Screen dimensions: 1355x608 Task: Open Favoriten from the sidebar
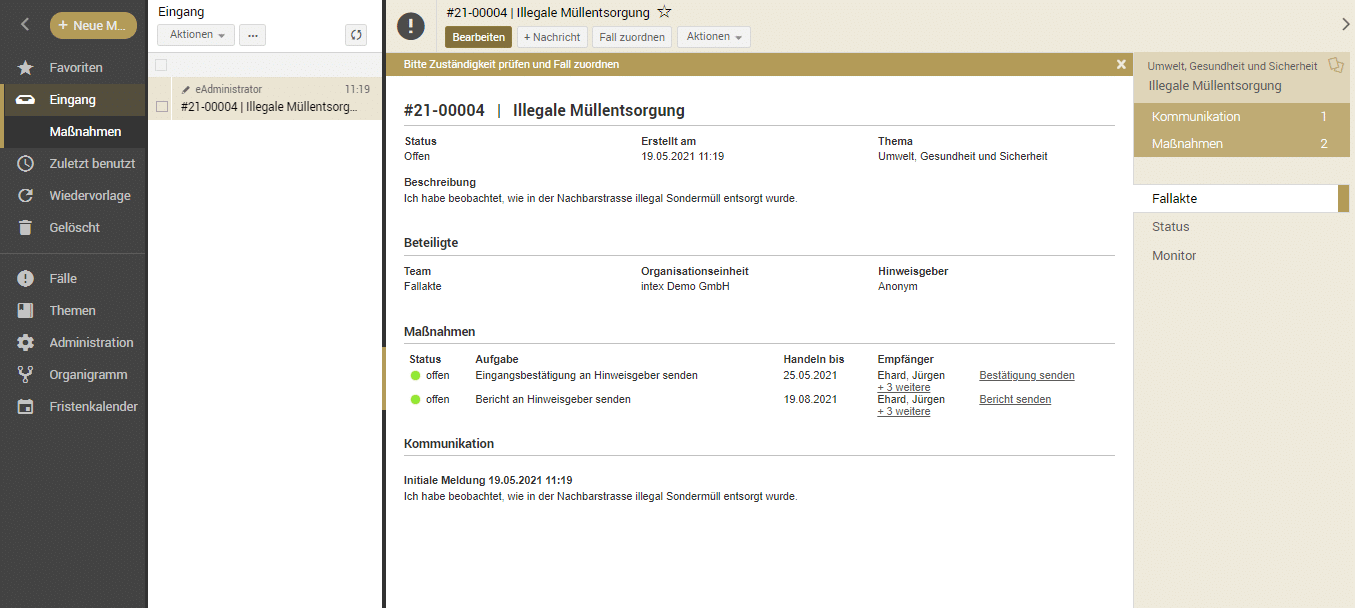tap(76, 68)
